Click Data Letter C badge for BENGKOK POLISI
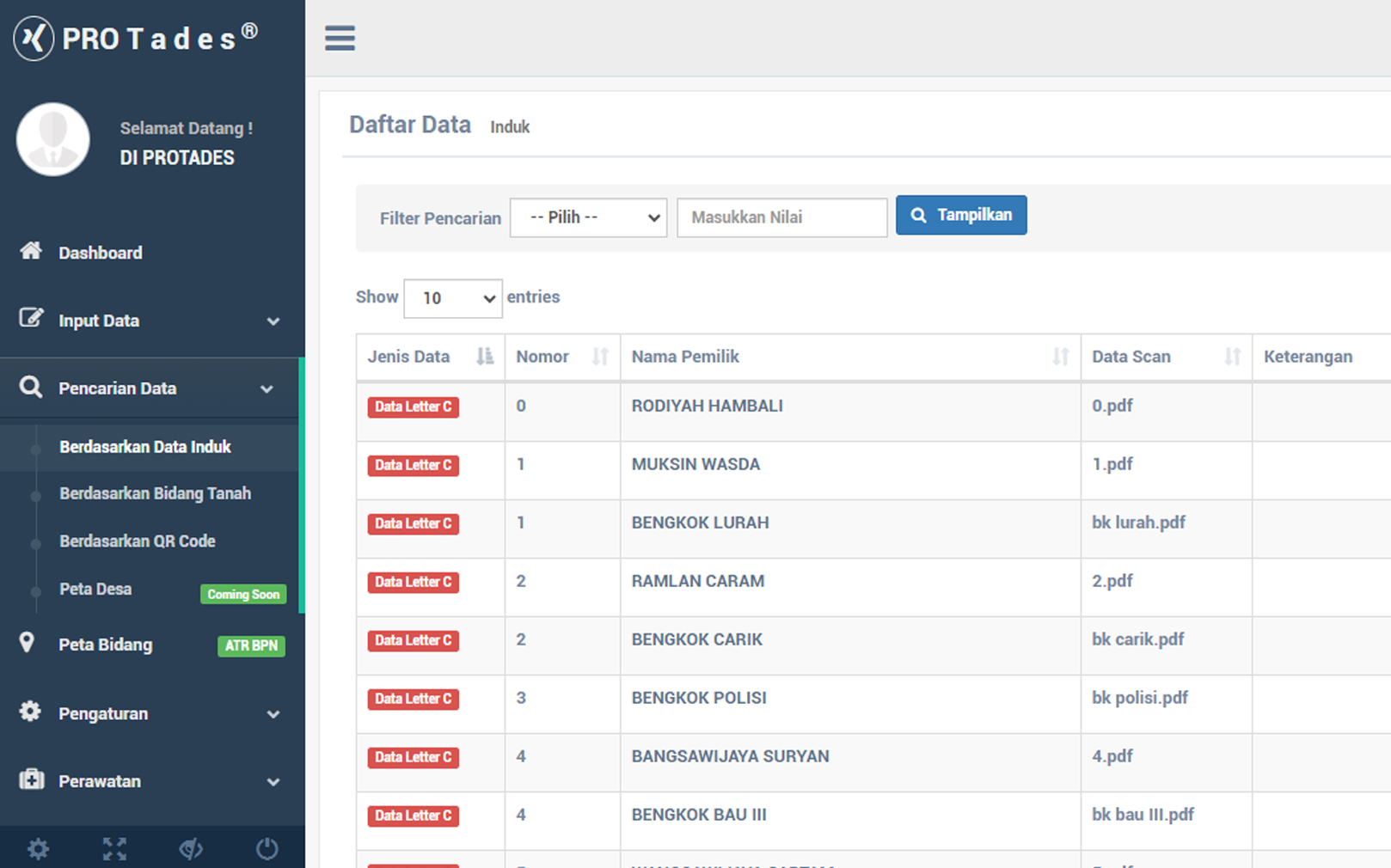 [x=413, y=699]
